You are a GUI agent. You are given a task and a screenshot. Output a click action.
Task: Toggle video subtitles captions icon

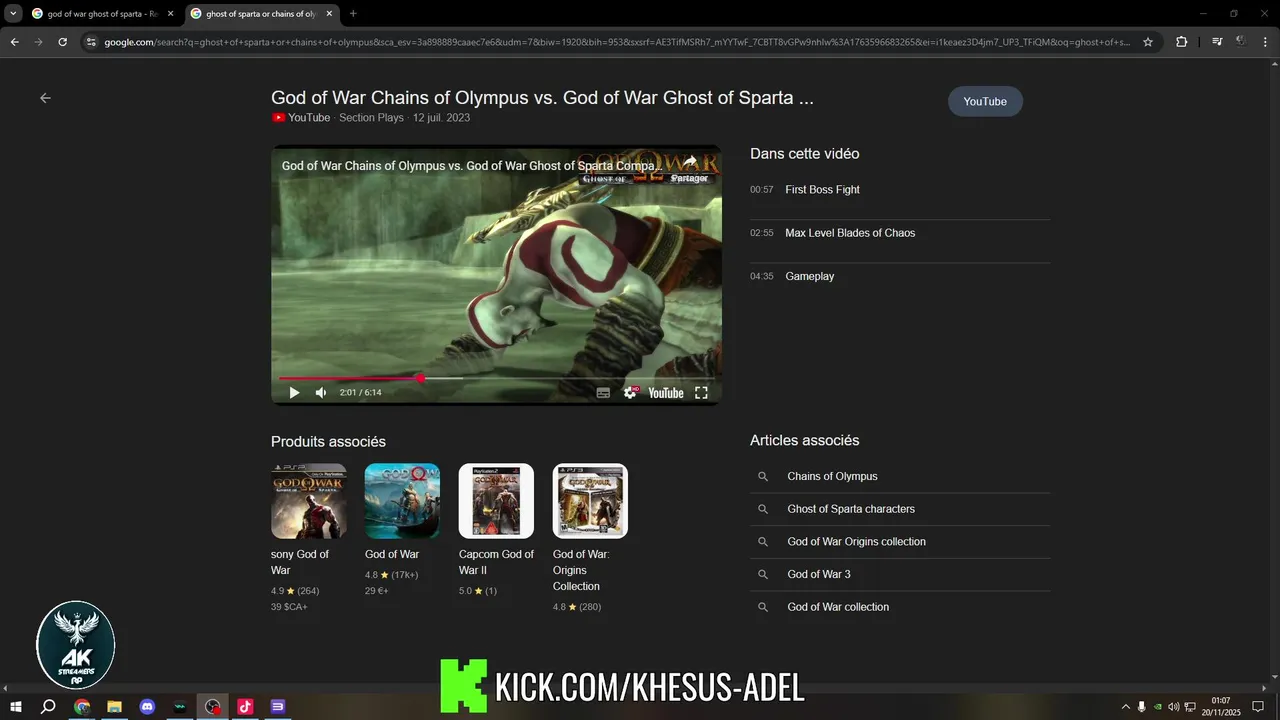point(603,393)
